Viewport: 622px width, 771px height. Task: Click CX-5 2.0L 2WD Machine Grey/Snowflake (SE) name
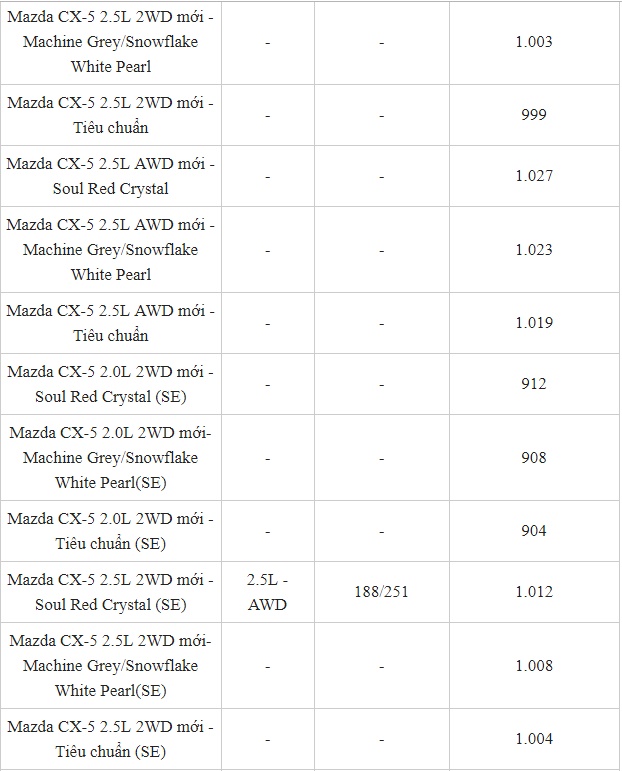tap(110, 458)
